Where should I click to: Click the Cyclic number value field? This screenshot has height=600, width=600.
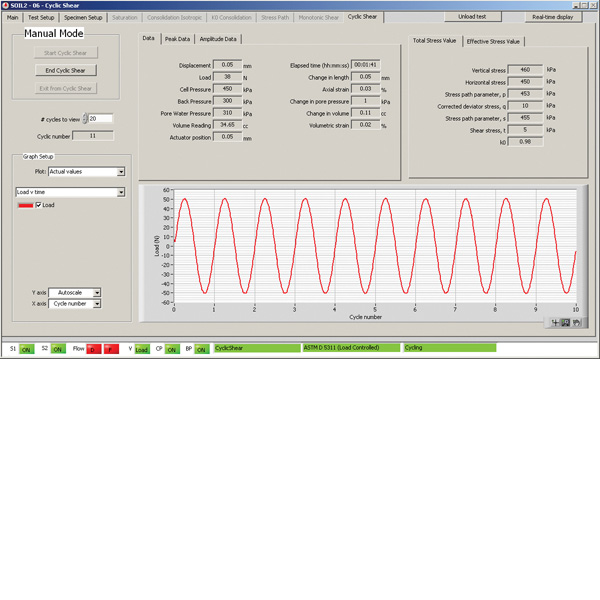(93, 136)
